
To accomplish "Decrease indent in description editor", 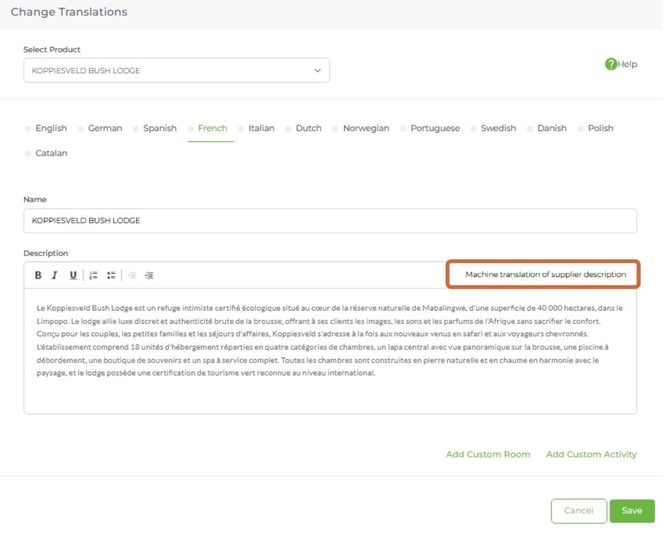I will click(132, 276).
